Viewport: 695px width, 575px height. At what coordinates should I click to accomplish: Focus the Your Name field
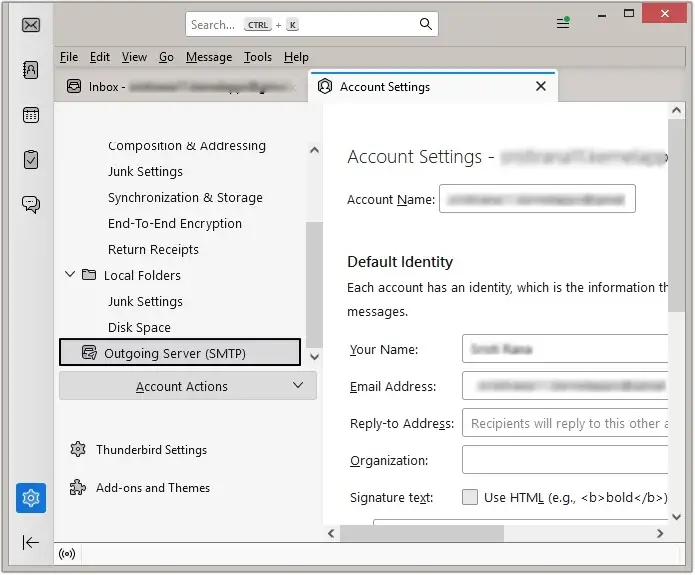[x=565, y=348]
